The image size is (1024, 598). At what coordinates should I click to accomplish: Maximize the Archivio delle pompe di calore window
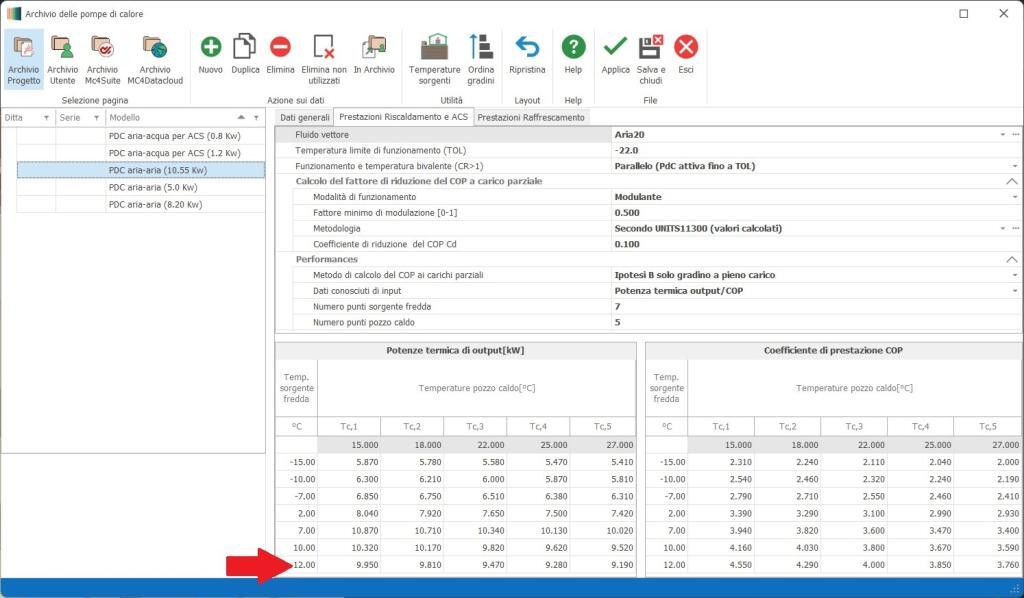964,14
